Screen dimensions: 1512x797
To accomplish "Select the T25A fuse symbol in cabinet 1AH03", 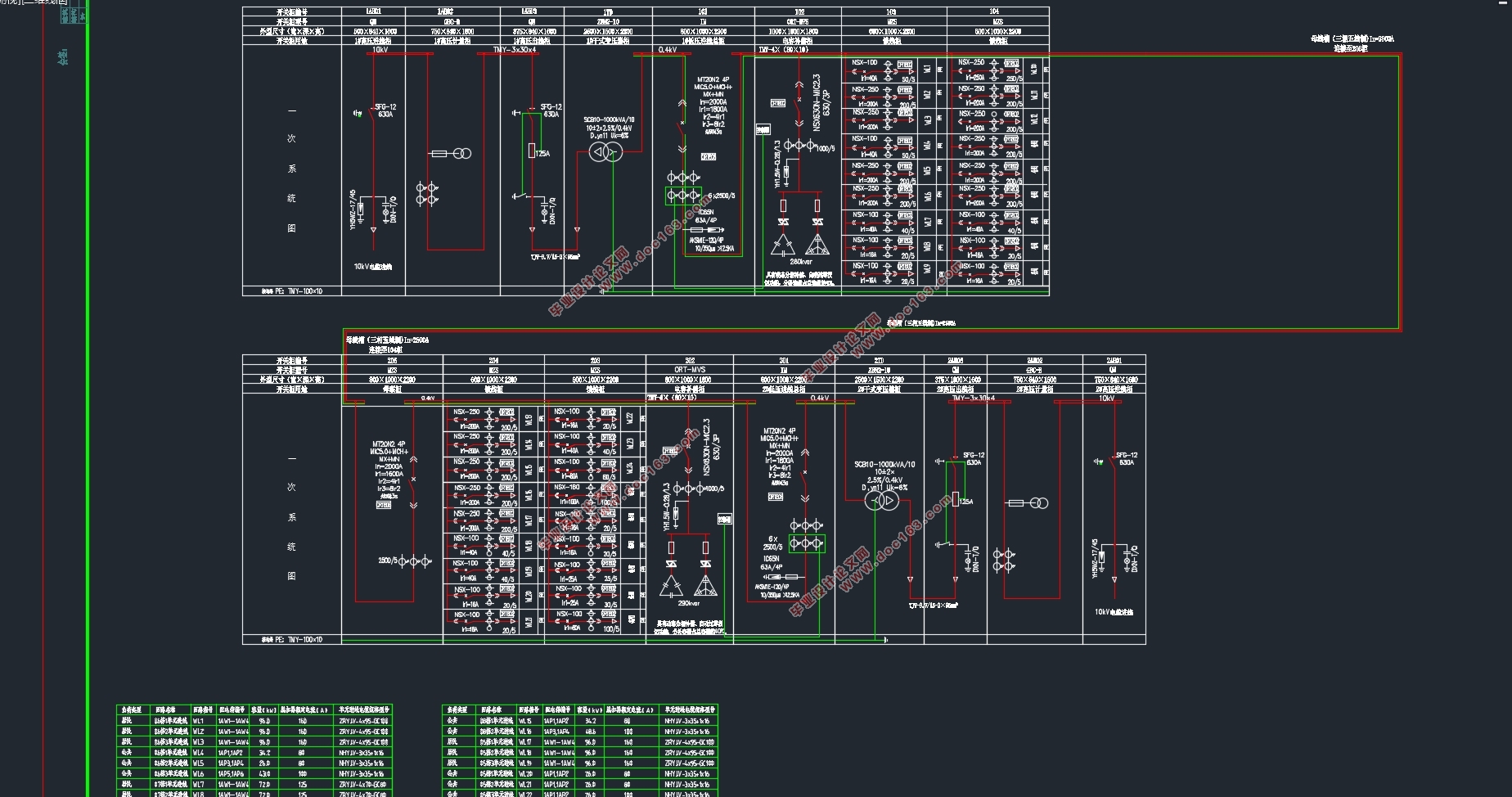I will (x=533, y=152).
